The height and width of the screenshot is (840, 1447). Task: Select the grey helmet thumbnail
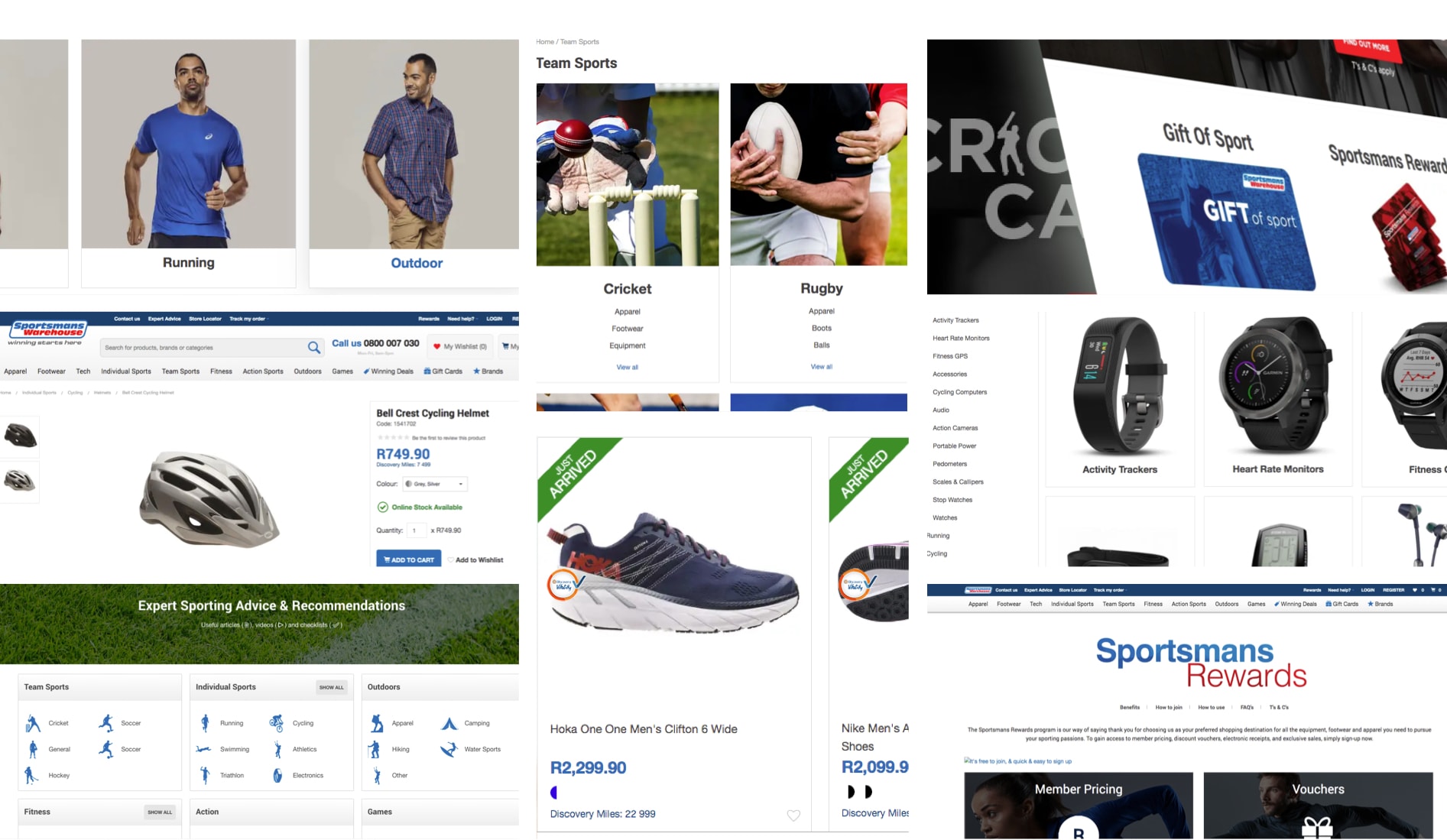[x=19, y=481]
